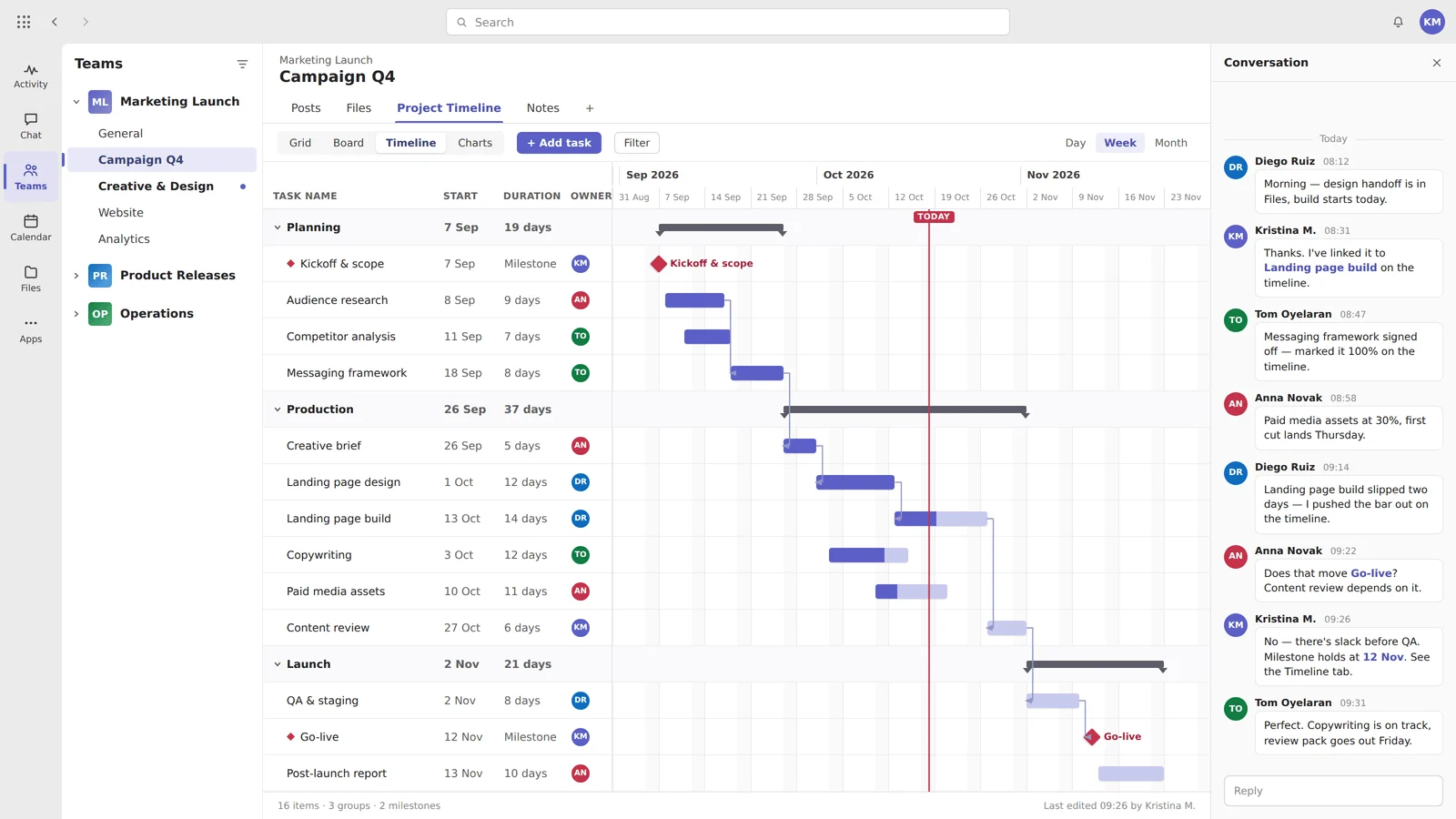Click the Search field
The image size is (1456, 819).
(x=728, y=22)
